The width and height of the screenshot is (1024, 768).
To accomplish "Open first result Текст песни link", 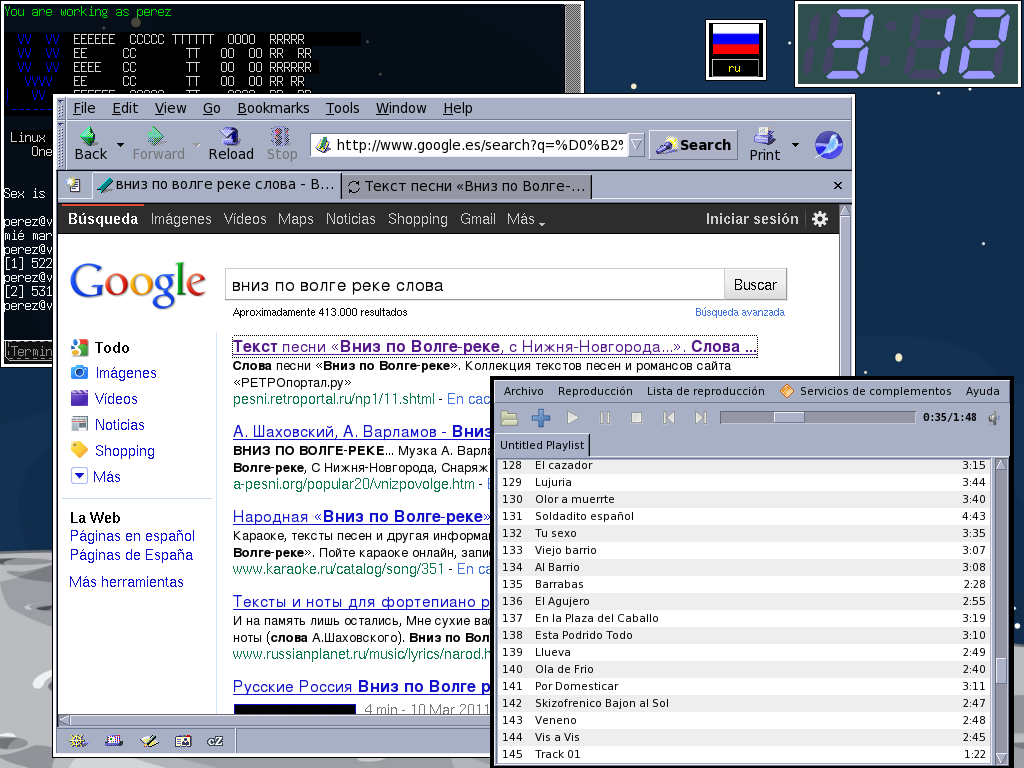I will (x=494, y=347).
